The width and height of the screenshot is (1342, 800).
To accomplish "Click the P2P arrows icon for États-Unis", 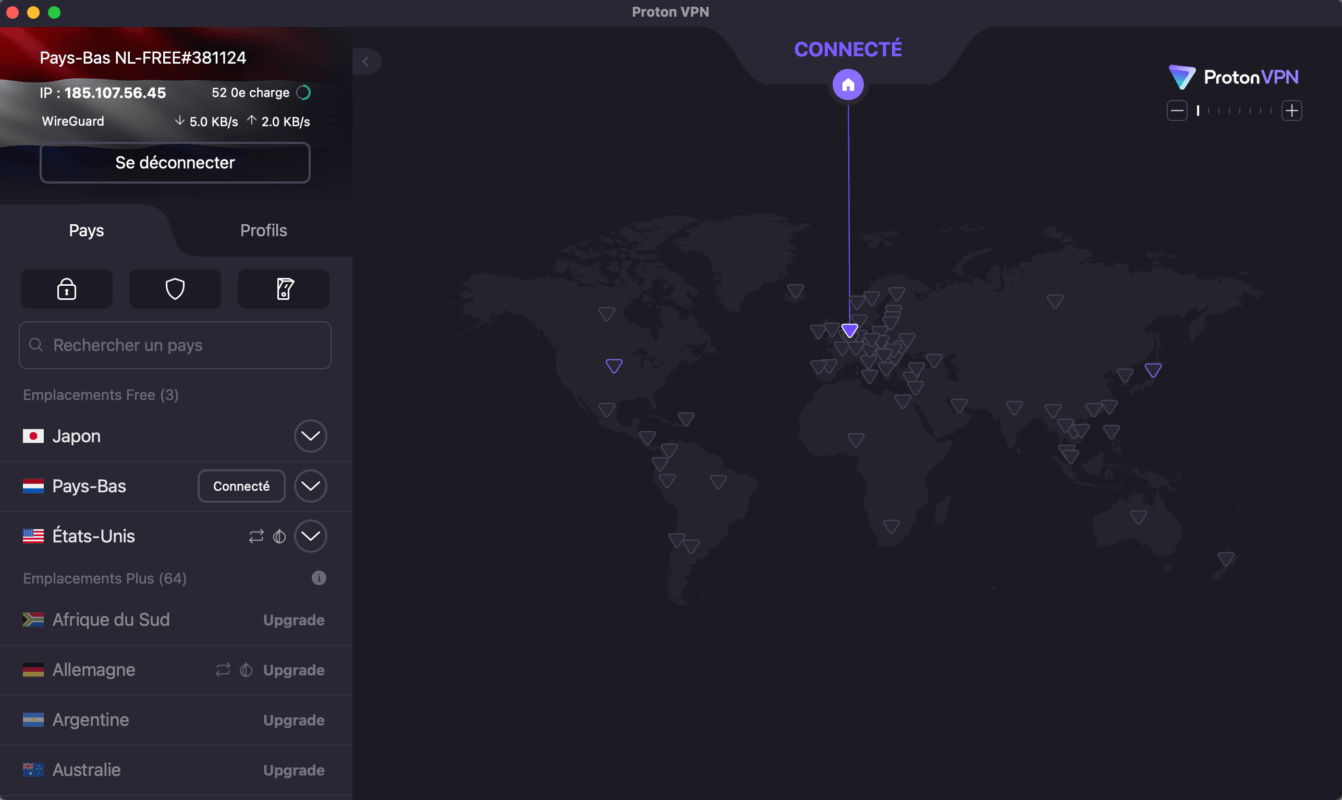I will point(256,536).
